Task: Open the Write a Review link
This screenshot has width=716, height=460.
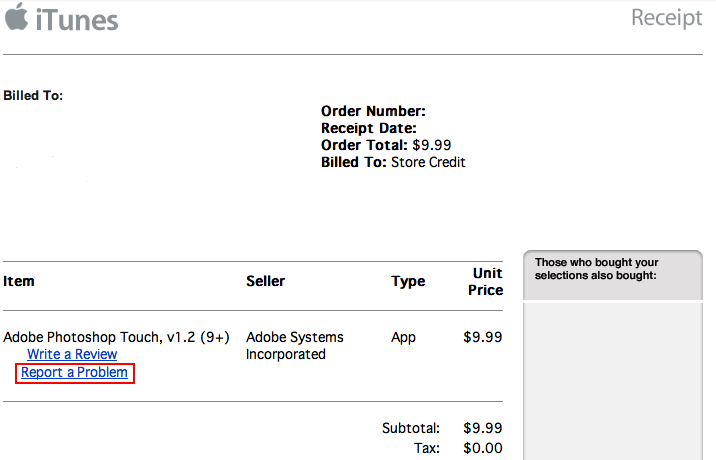Action: (72, 354)
